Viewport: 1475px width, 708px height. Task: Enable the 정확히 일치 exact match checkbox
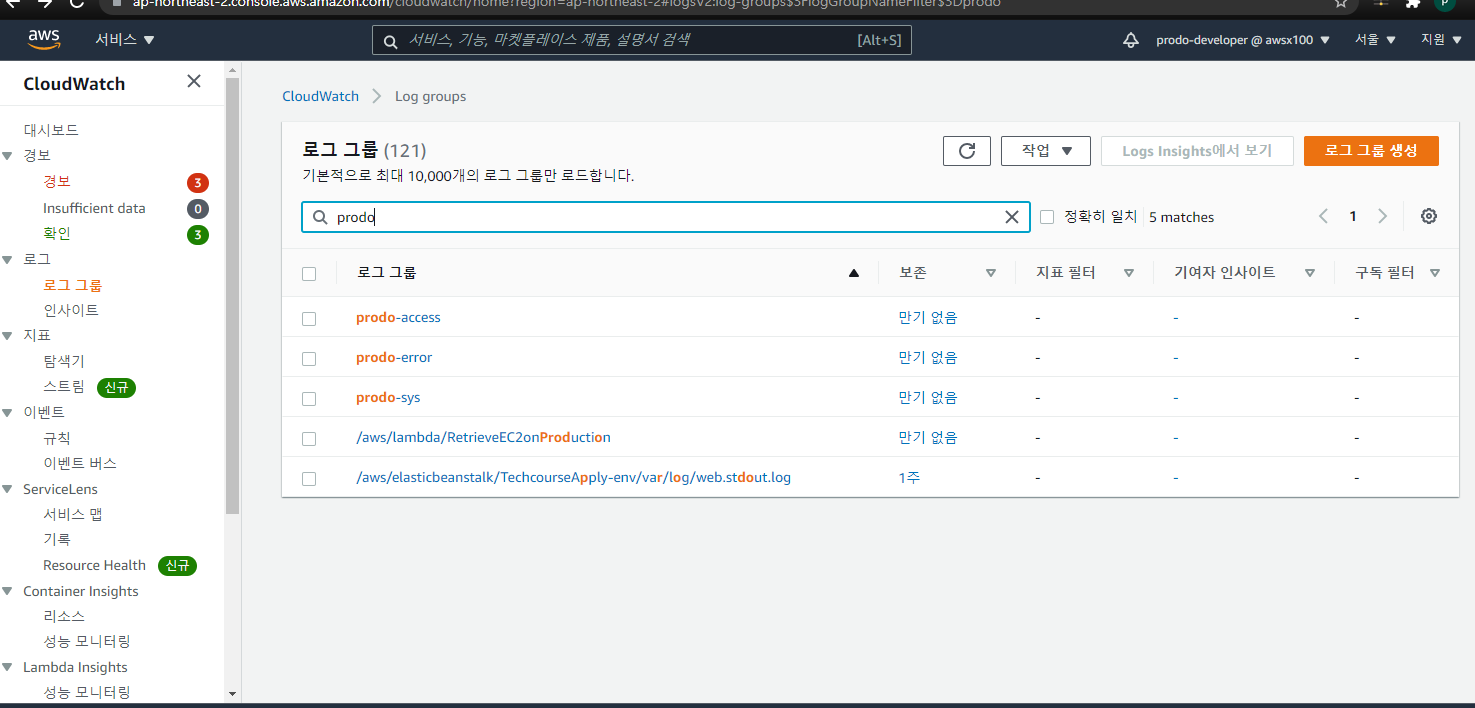[x=1047, y=217]
